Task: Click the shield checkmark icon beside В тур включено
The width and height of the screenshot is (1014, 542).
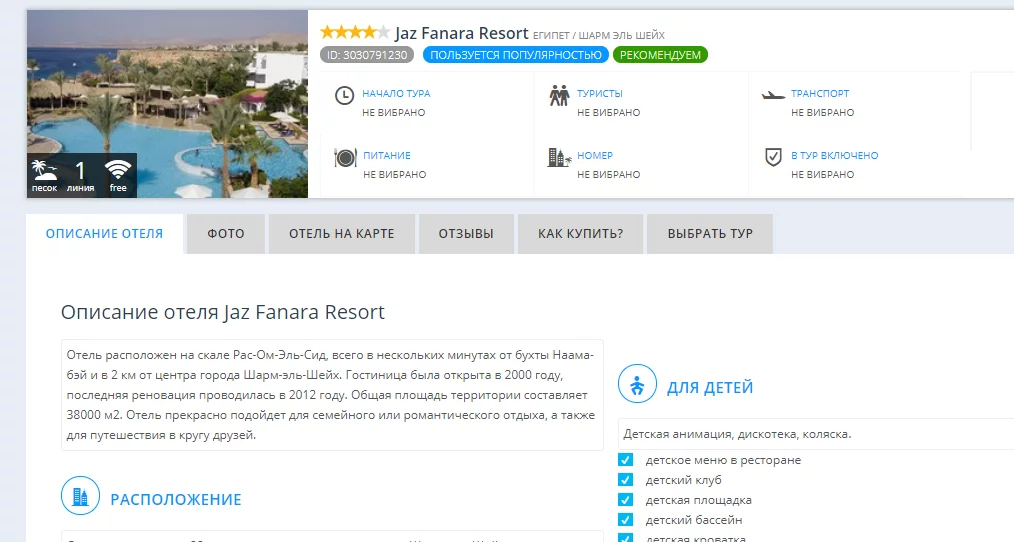Action: [x=773, y=157]
